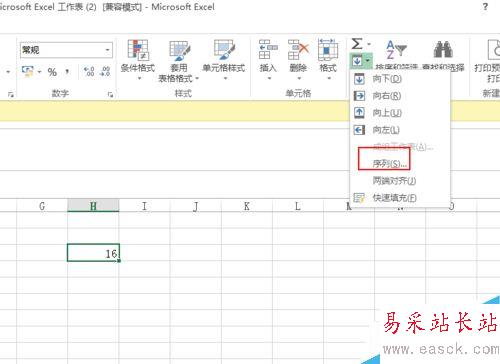Click the Fill down-arrow button icon
The height and width of the screenshot is (364, 500).
click(x=357, y=61)
